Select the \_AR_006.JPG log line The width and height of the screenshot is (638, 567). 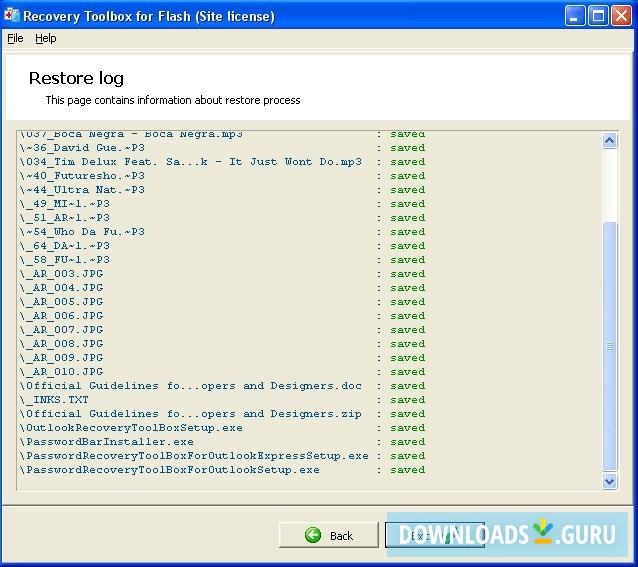pyautogui.click(x=223, y=316)
